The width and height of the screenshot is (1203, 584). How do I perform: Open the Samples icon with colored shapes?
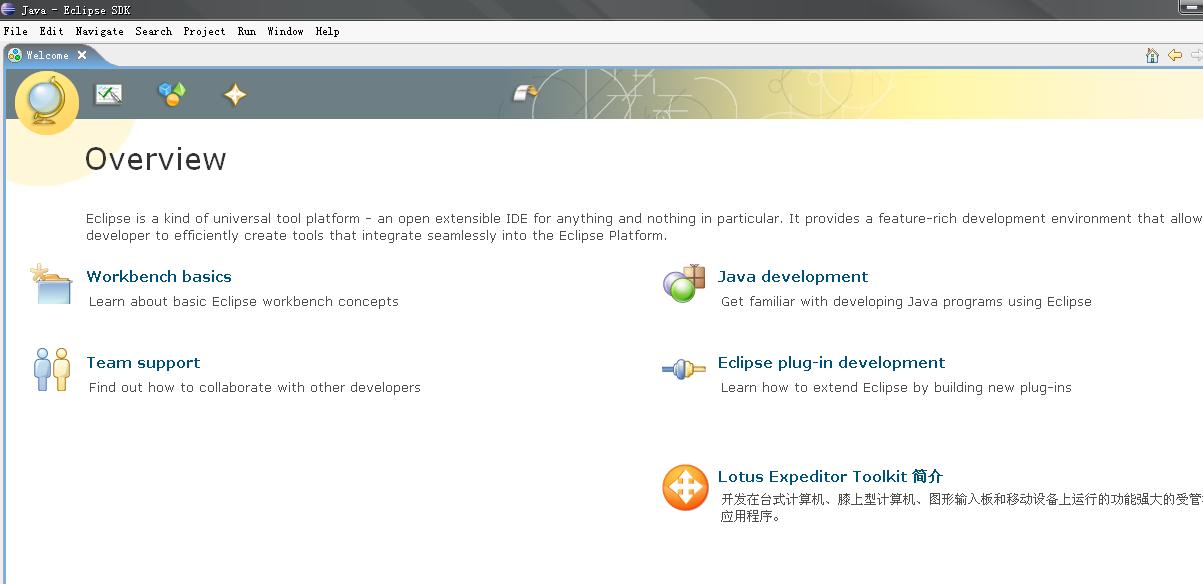tap(172, 94)
